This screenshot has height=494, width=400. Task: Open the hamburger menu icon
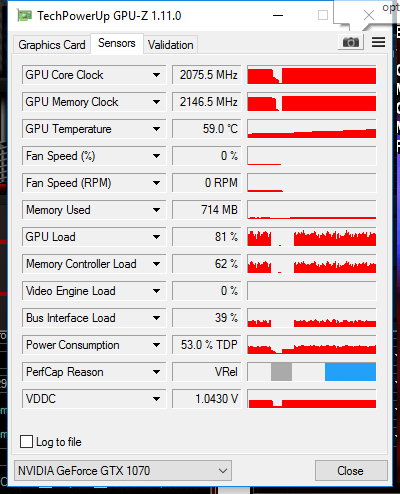point(378,42)
